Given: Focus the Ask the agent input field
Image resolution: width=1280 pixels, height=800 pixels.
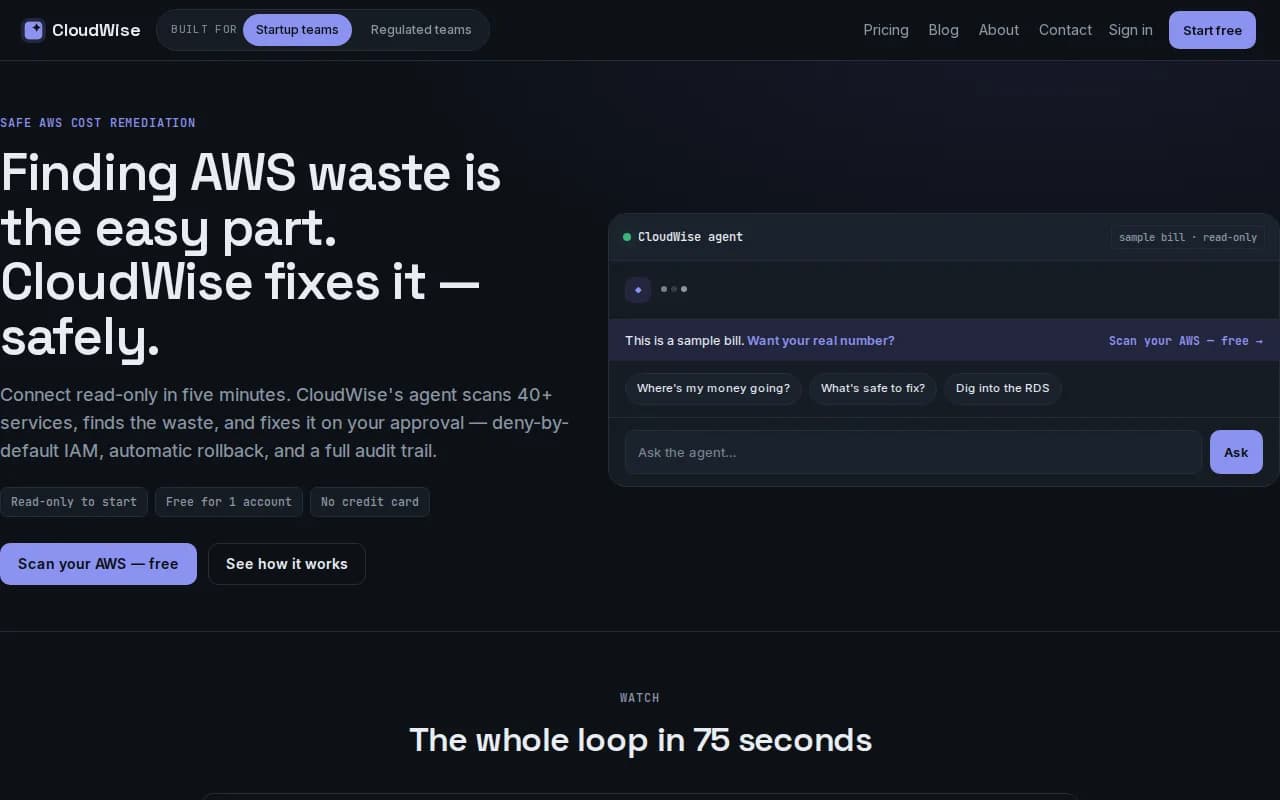Looking at the screenshot, I should (x=913, y=452).
